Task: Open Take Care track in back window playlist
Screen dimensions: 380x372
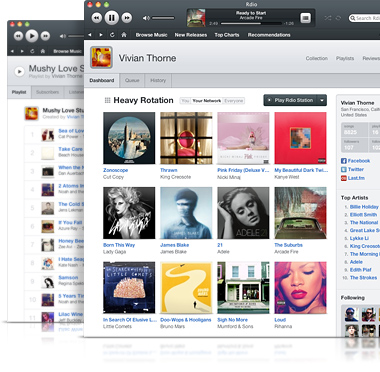Action: 70,149
